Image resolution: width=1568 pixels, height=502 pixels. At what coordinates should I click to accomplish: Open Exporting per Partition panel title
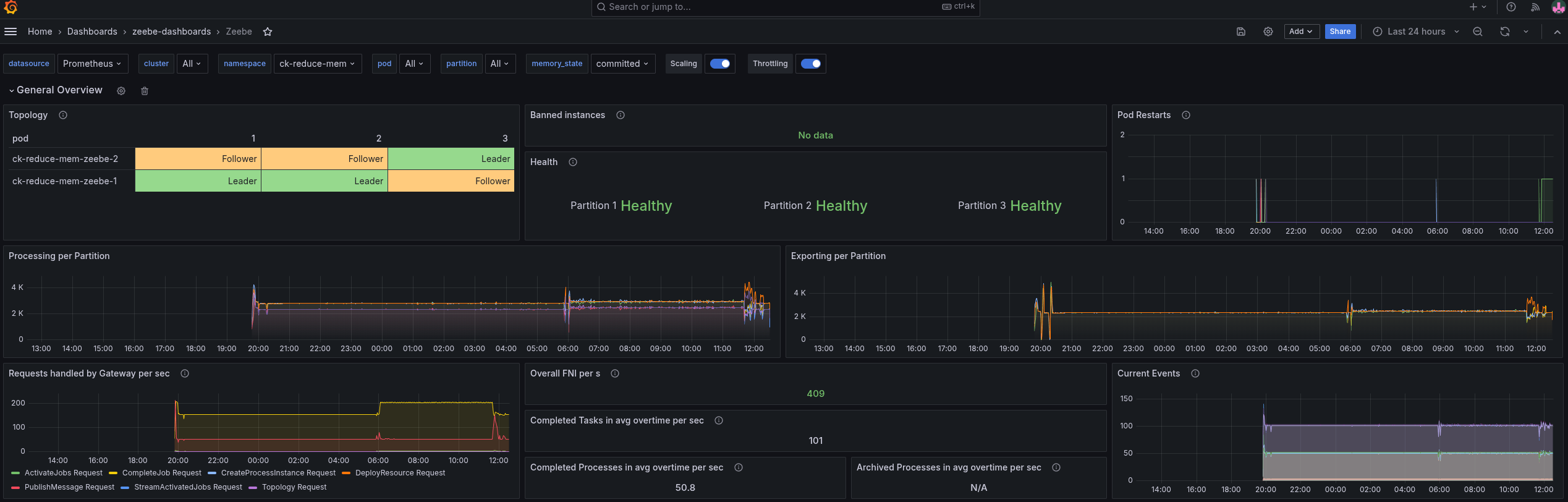838,256
